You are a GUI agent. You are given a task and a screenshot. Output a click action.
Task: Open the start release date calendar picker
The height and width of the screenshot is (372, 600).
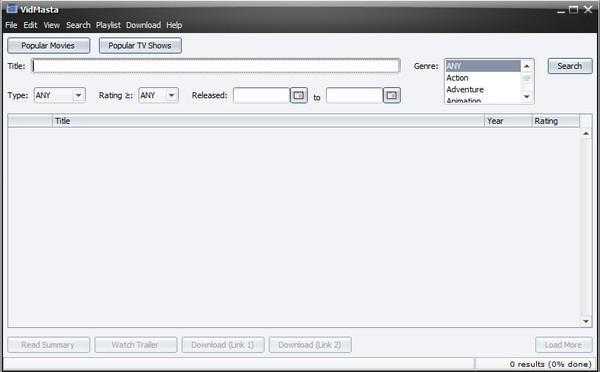coord(298,95)
